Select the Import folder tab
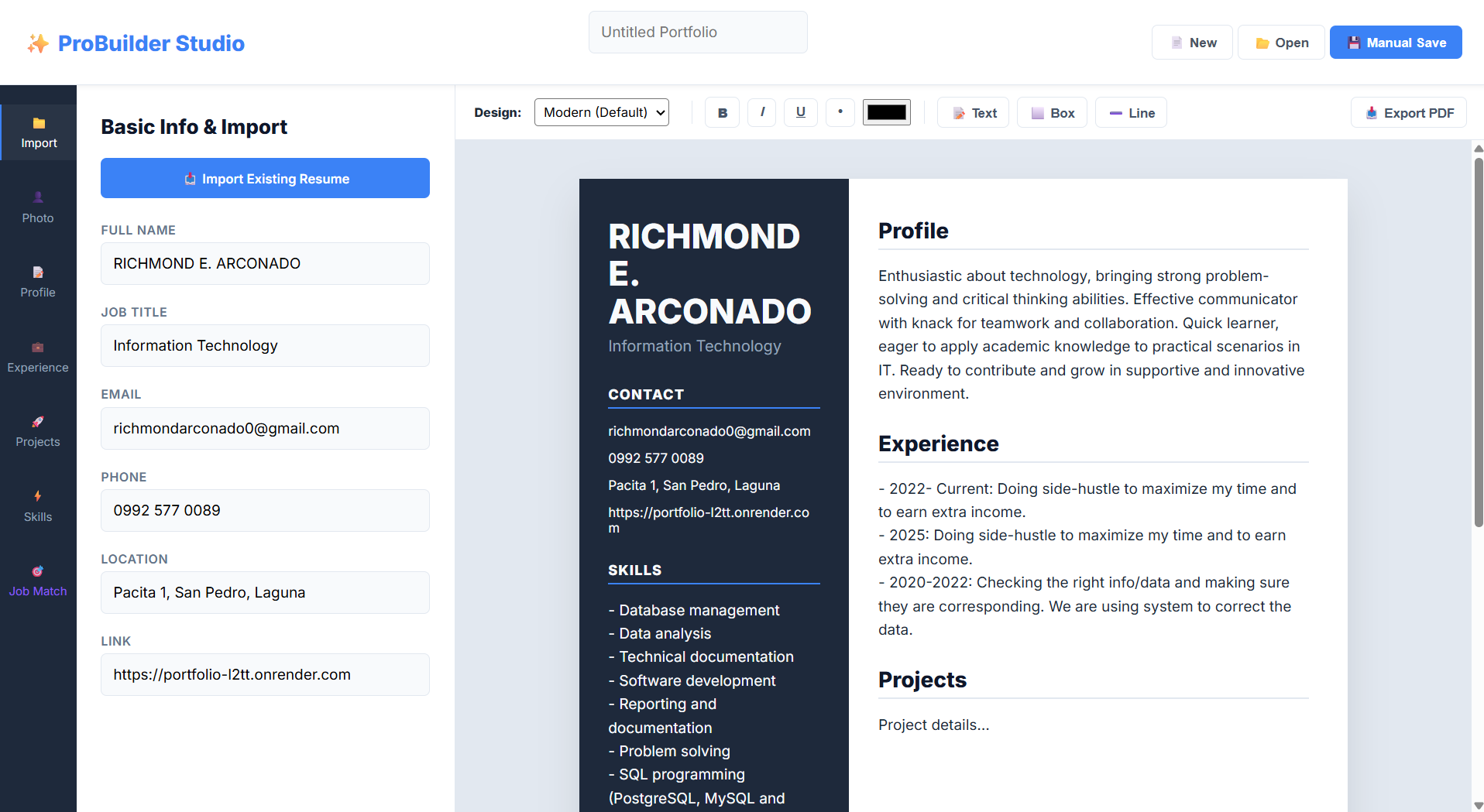The image size is (1484, 812). click(38, 132)
